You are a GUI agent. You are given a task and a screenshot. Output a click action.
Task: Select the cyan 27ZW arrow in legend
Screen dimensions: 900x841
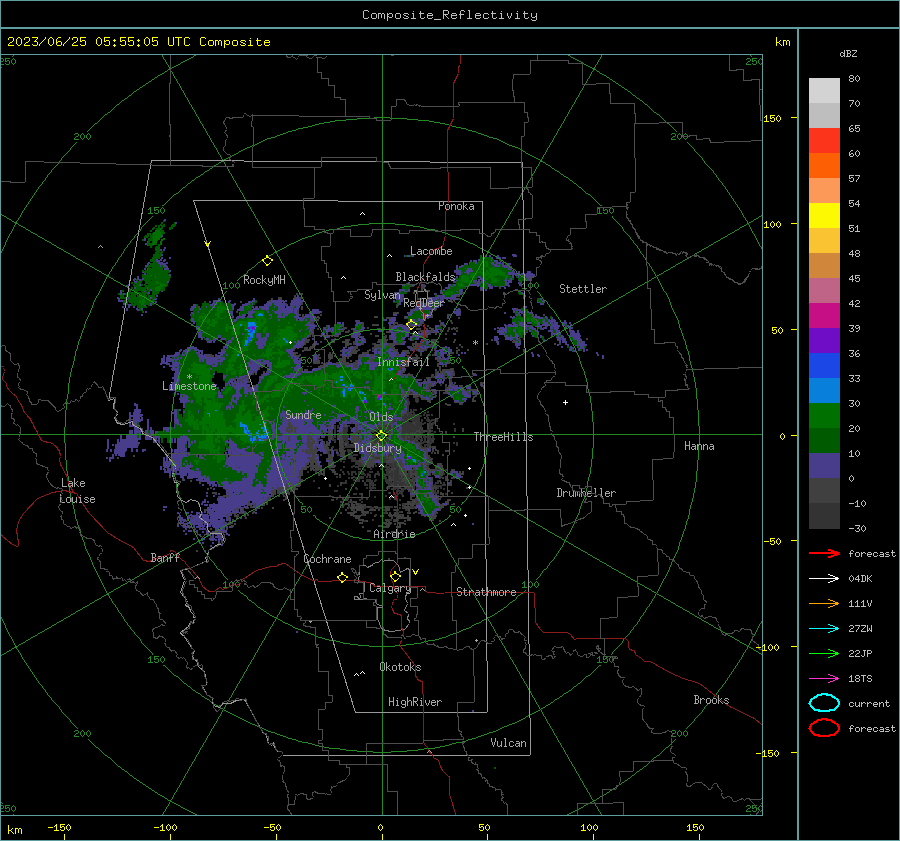tap(824, 629)
